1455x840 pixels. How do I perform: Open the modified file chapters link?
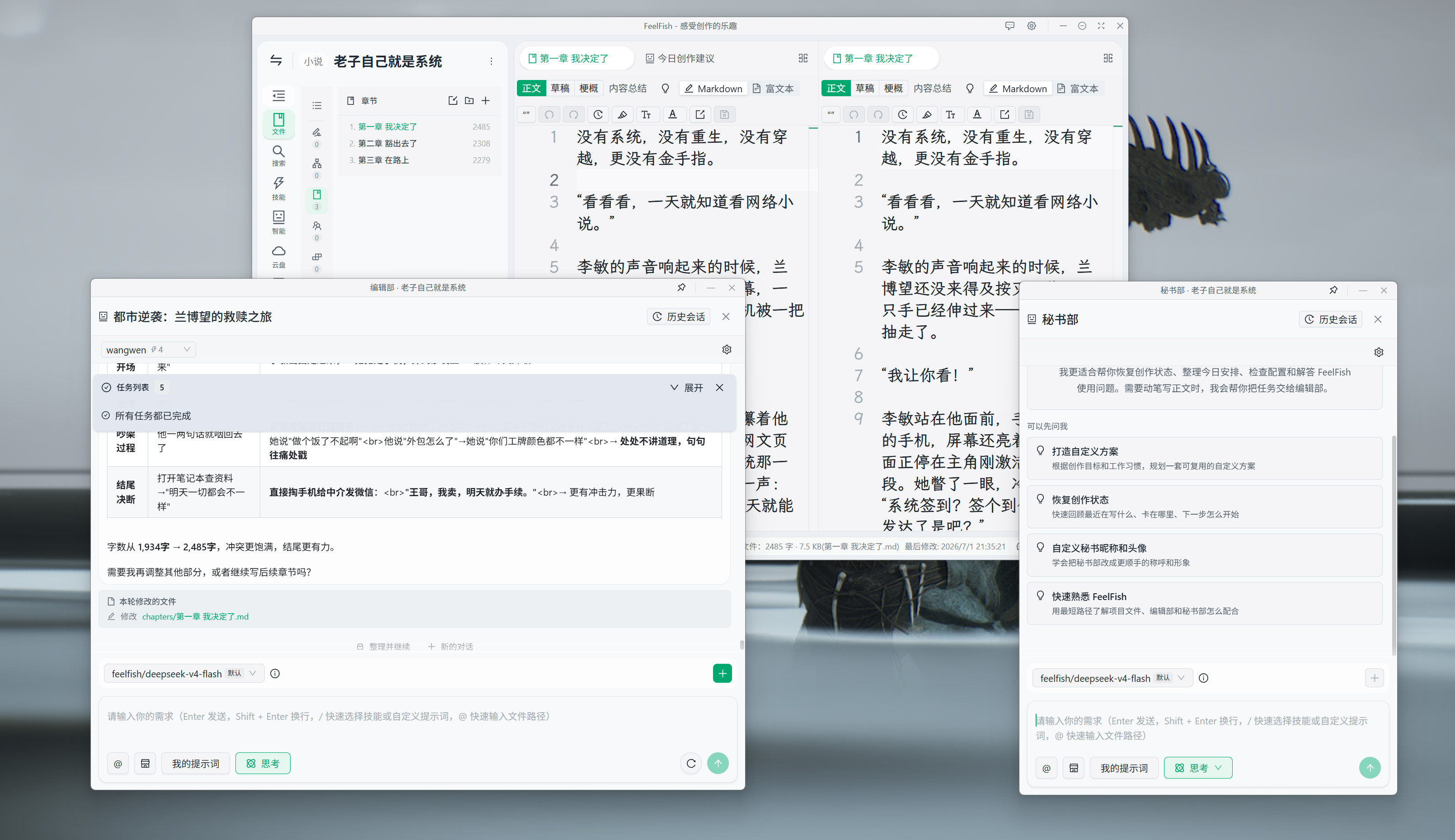[x=195, y=616]
